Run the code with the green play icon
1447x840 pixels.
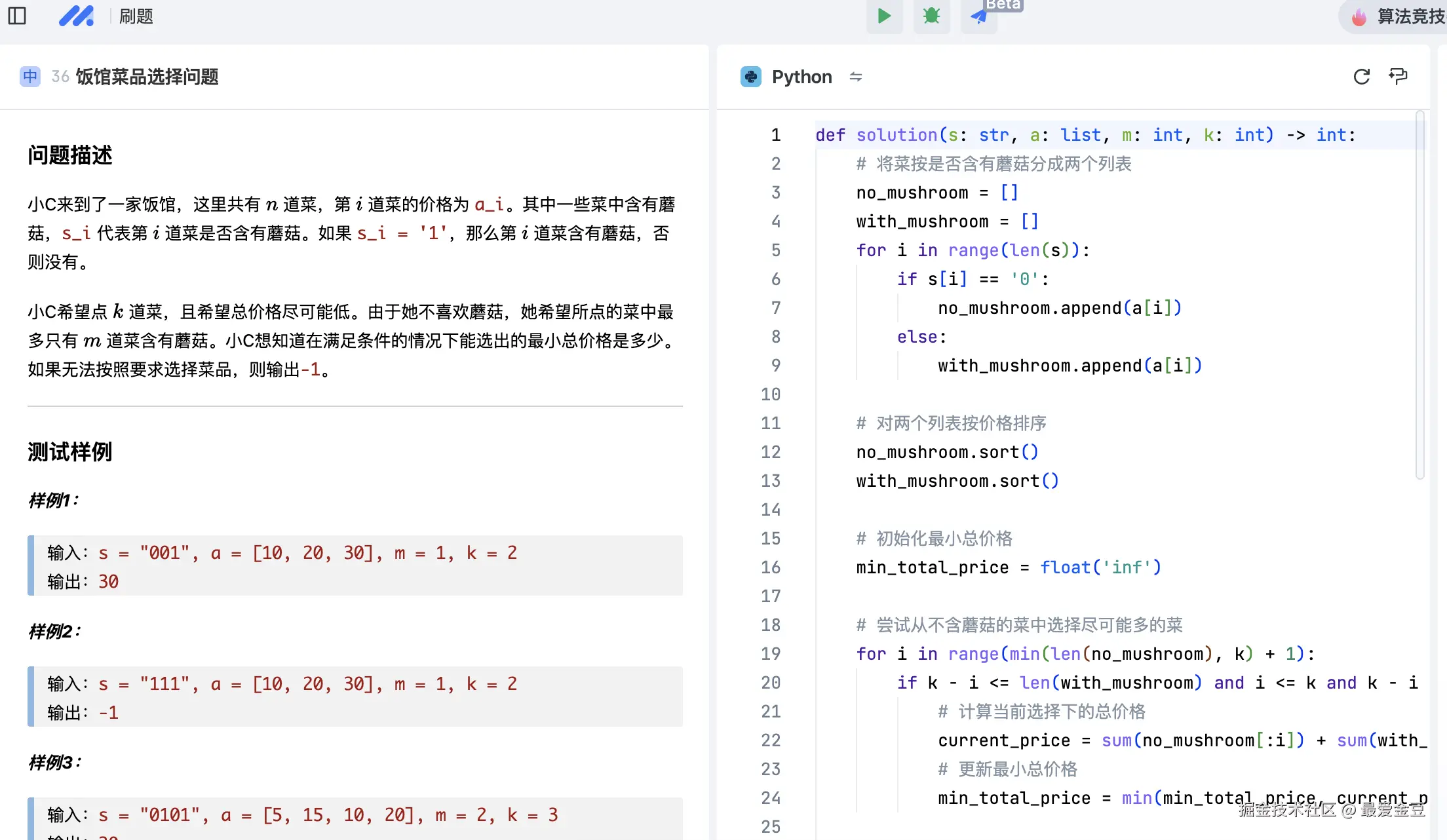pos(884,16)
